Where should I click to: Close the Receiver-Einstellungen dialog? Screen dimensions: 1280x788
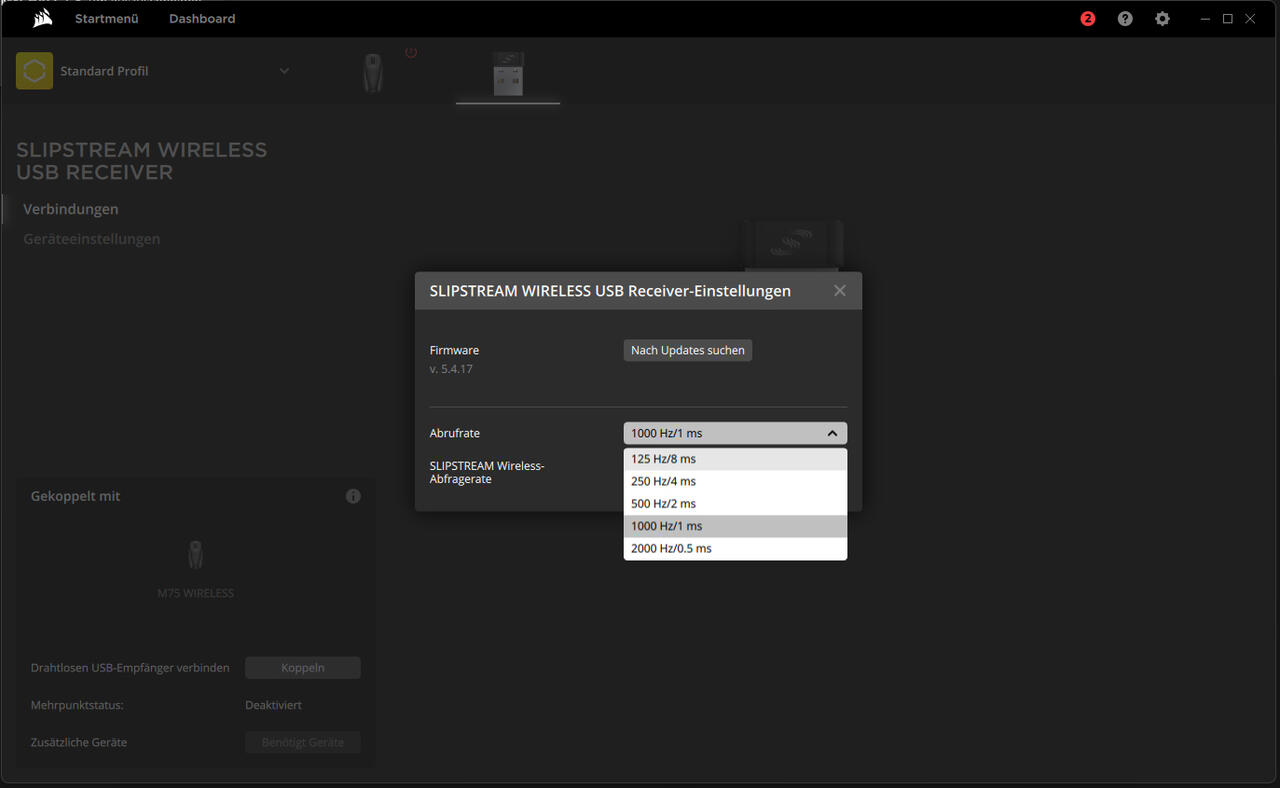[x=840, y=290]
